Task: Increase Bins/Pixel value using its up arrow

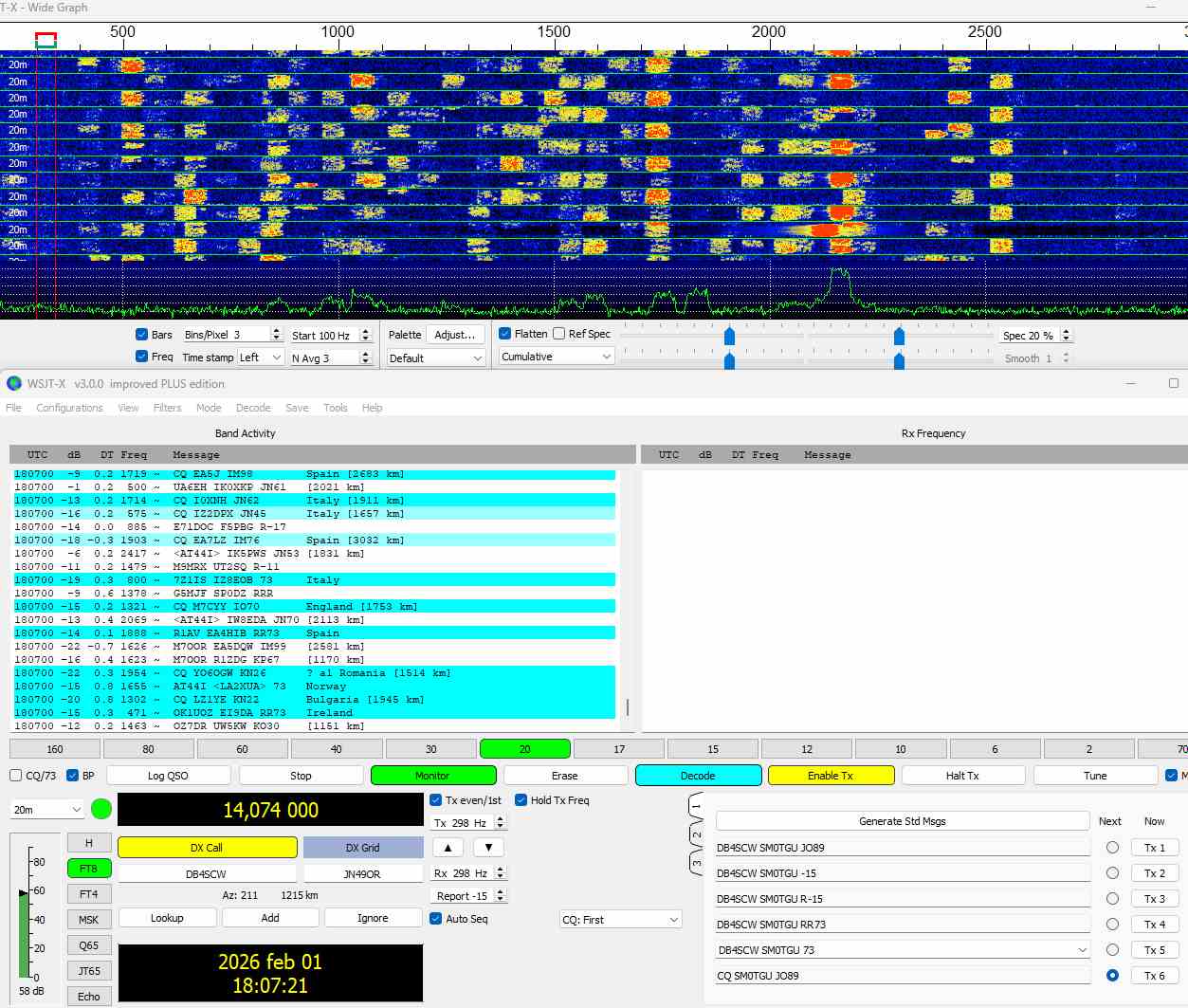Action: pyautogui.click(x=276, y=331)
